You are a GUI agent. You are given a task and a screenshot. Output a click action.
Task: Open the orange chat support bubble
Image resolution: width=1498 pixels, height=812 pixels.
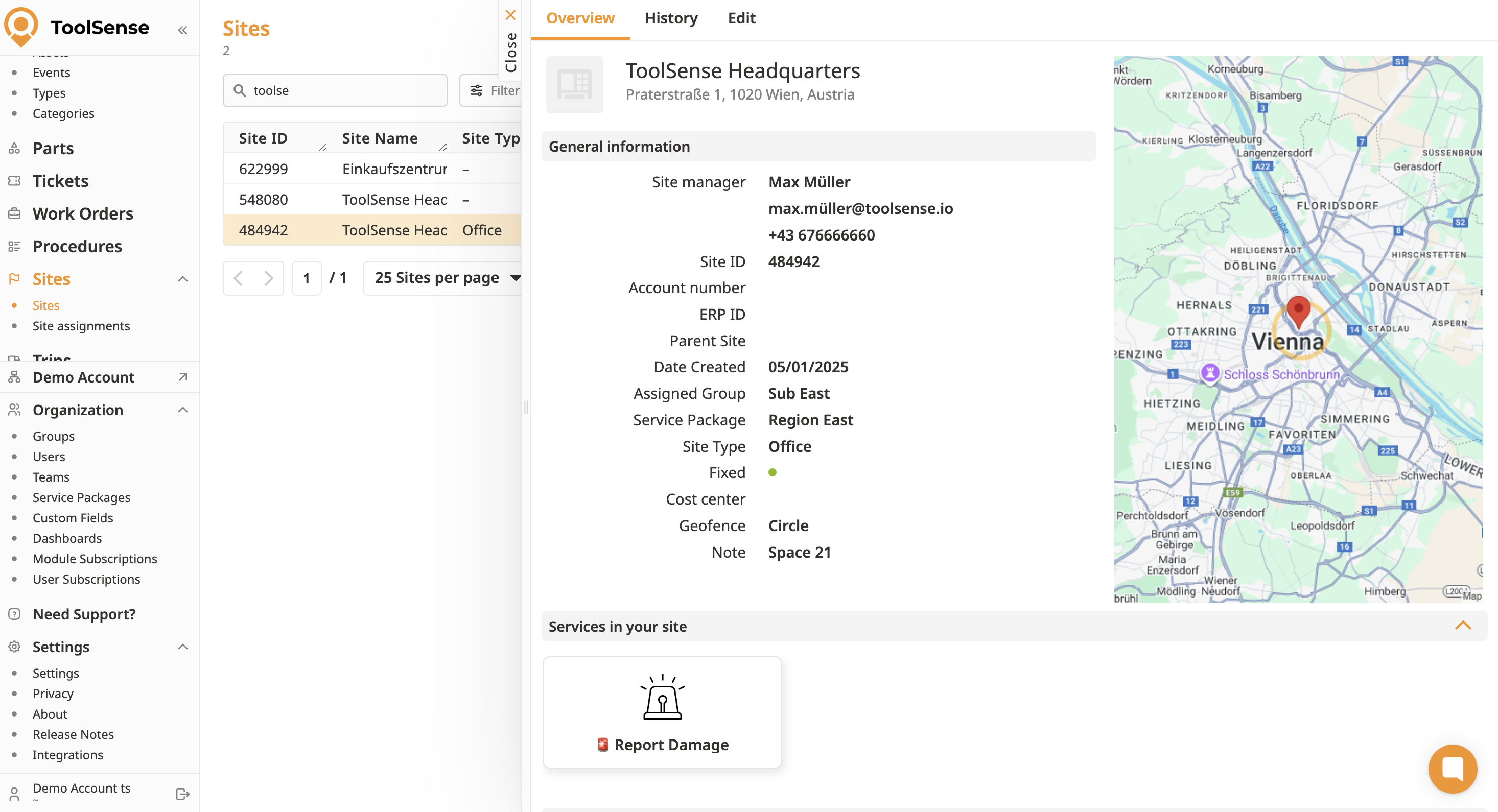tap(1452, 769)
